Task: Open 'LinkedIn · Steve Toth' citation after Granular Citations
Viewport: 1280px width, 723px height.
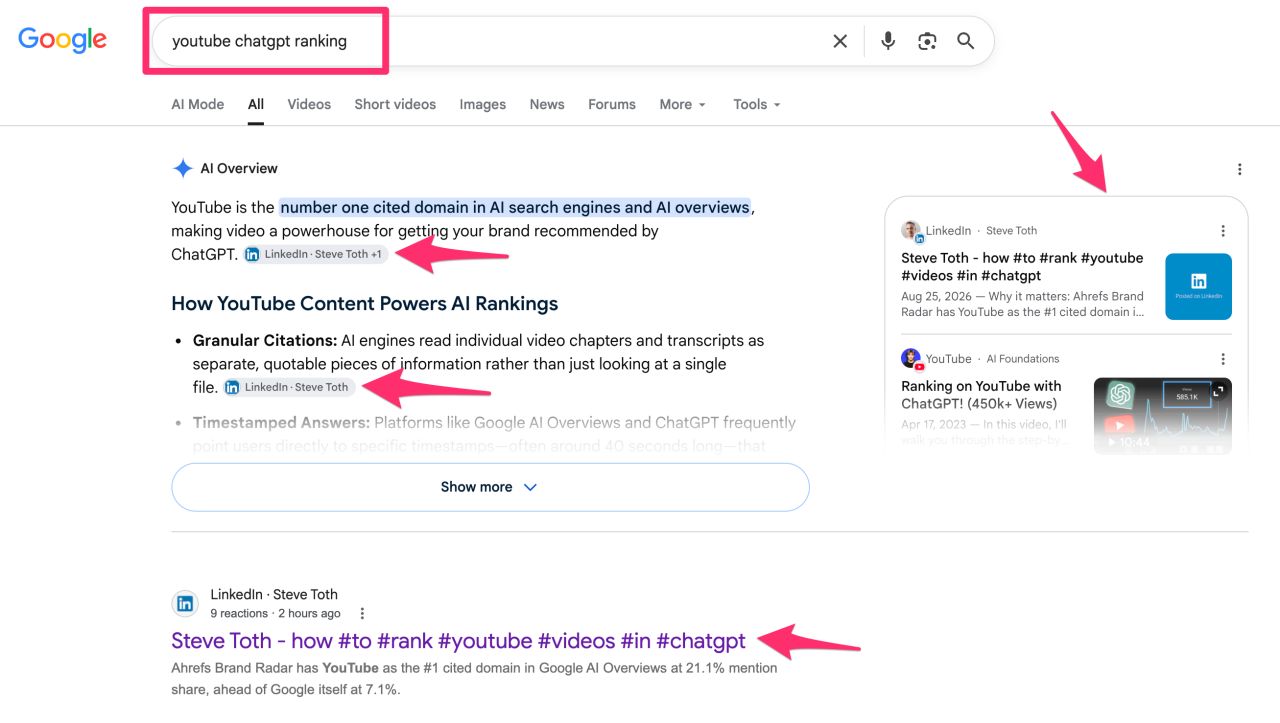Action: coord(288,387)
